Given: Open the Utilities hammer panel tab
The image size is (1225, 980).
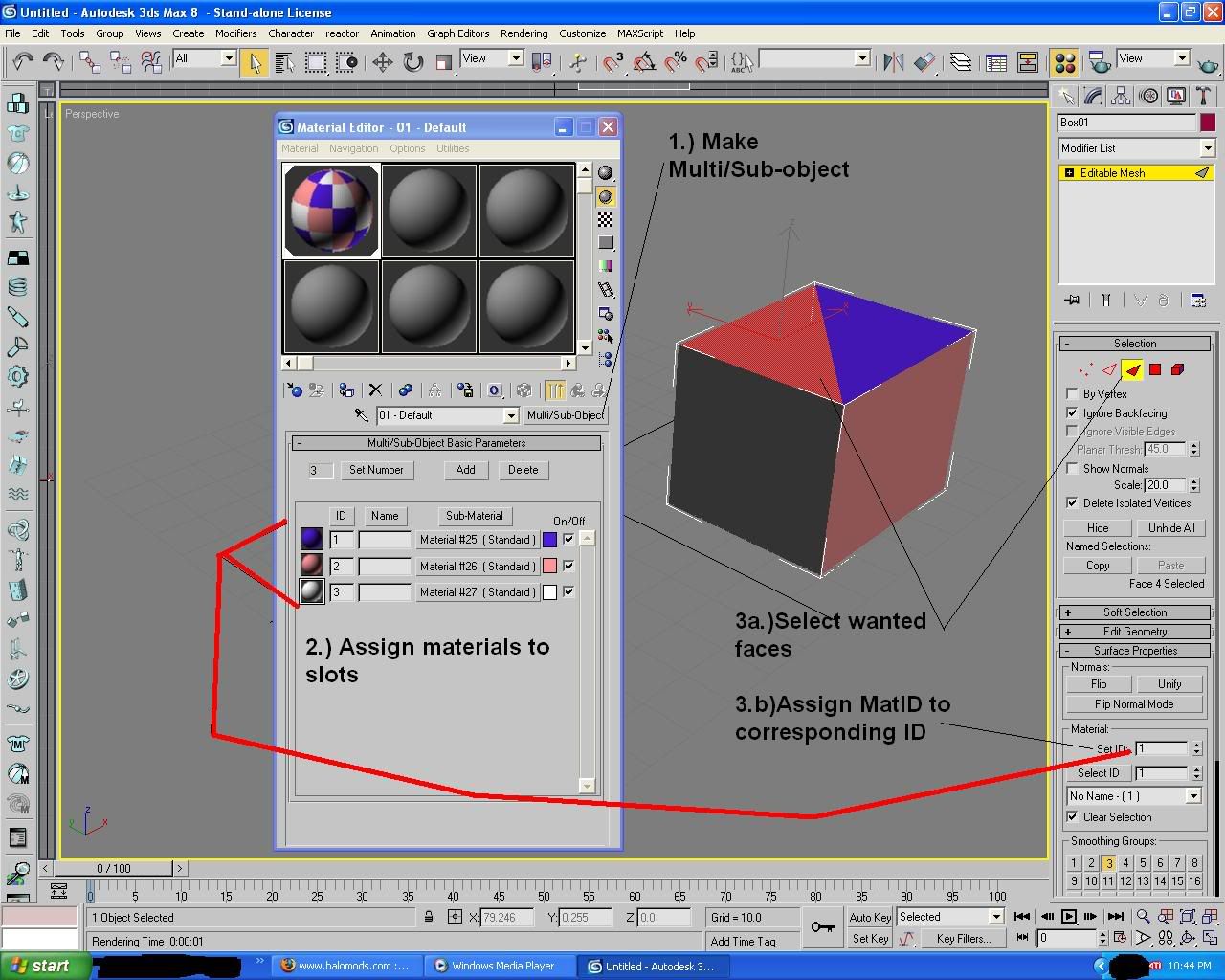Looking at the screenshot, I should pyautogui.click(x=1203, y=96).
